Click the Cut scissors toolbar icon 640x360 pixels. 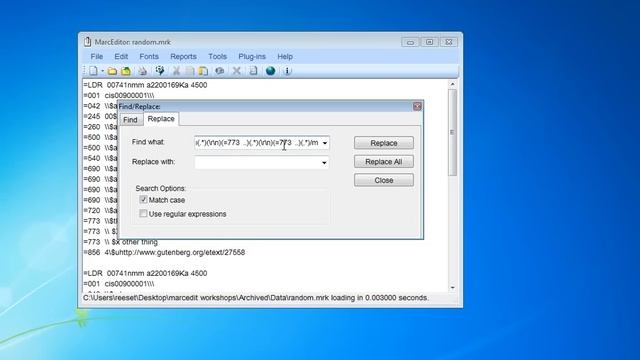point(176,71)
